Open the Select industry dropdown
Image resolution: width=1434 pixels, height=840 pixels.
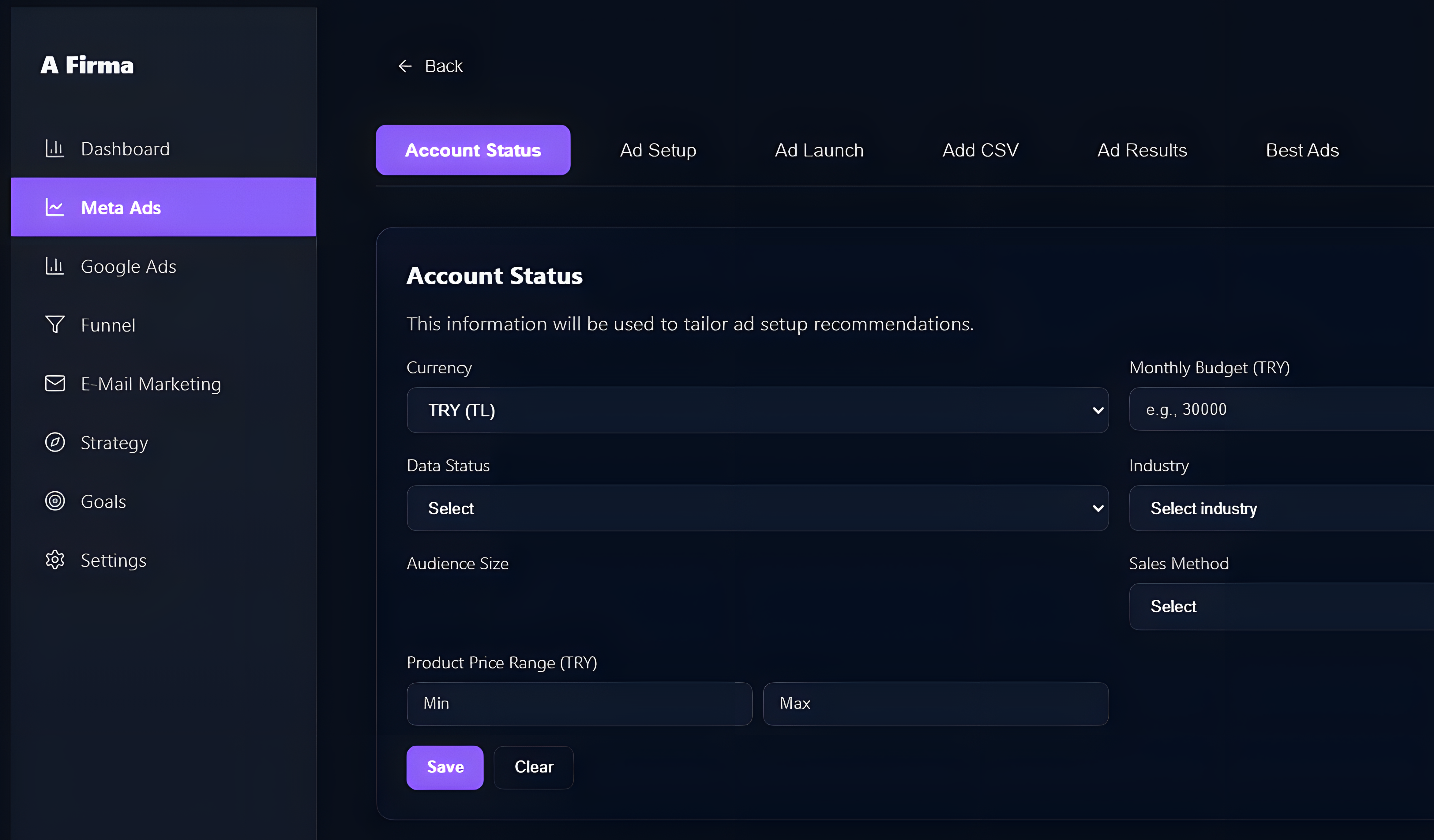pos(1280,508)
